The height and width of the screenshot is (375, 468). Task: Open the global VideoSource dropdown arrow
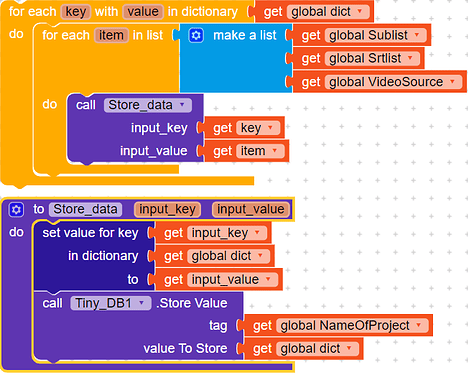pyautogui.click(x=452, y=81)
